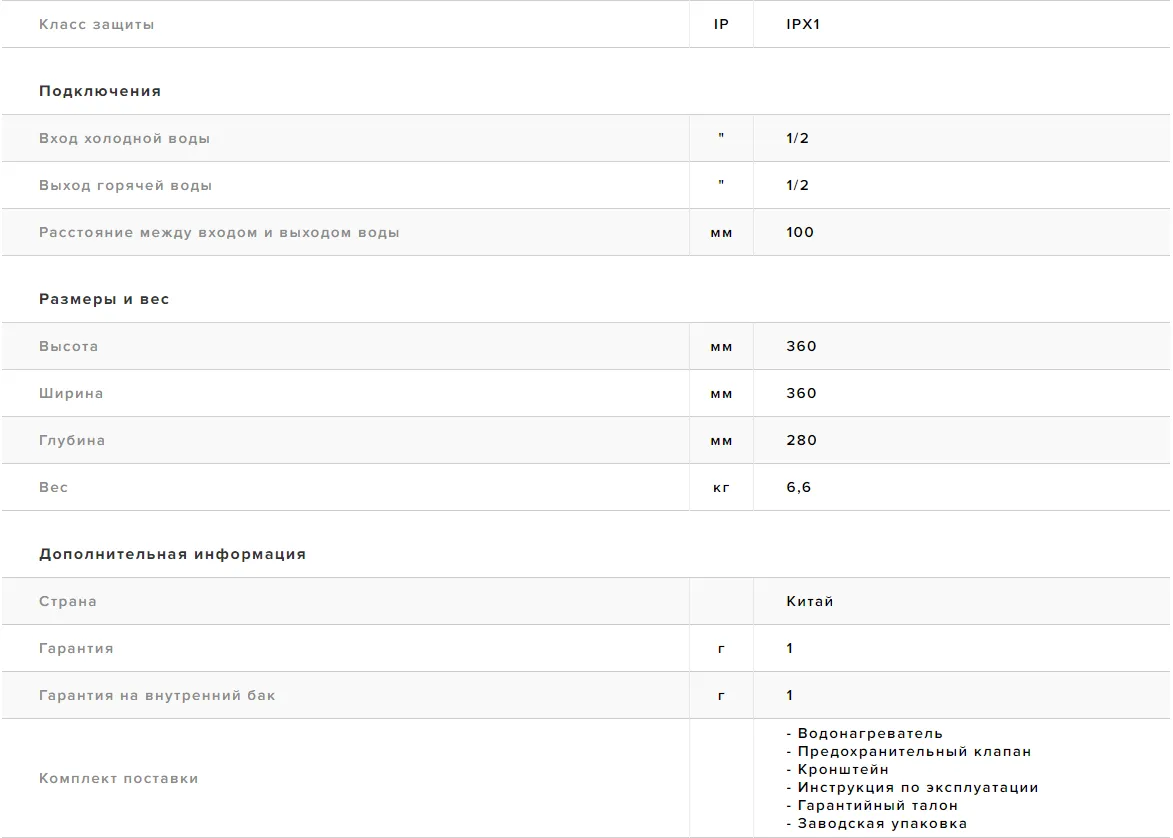Click the "Класс защиты" row label
The height and width of the screenshot is (838, 1173).
coord(97,24)
